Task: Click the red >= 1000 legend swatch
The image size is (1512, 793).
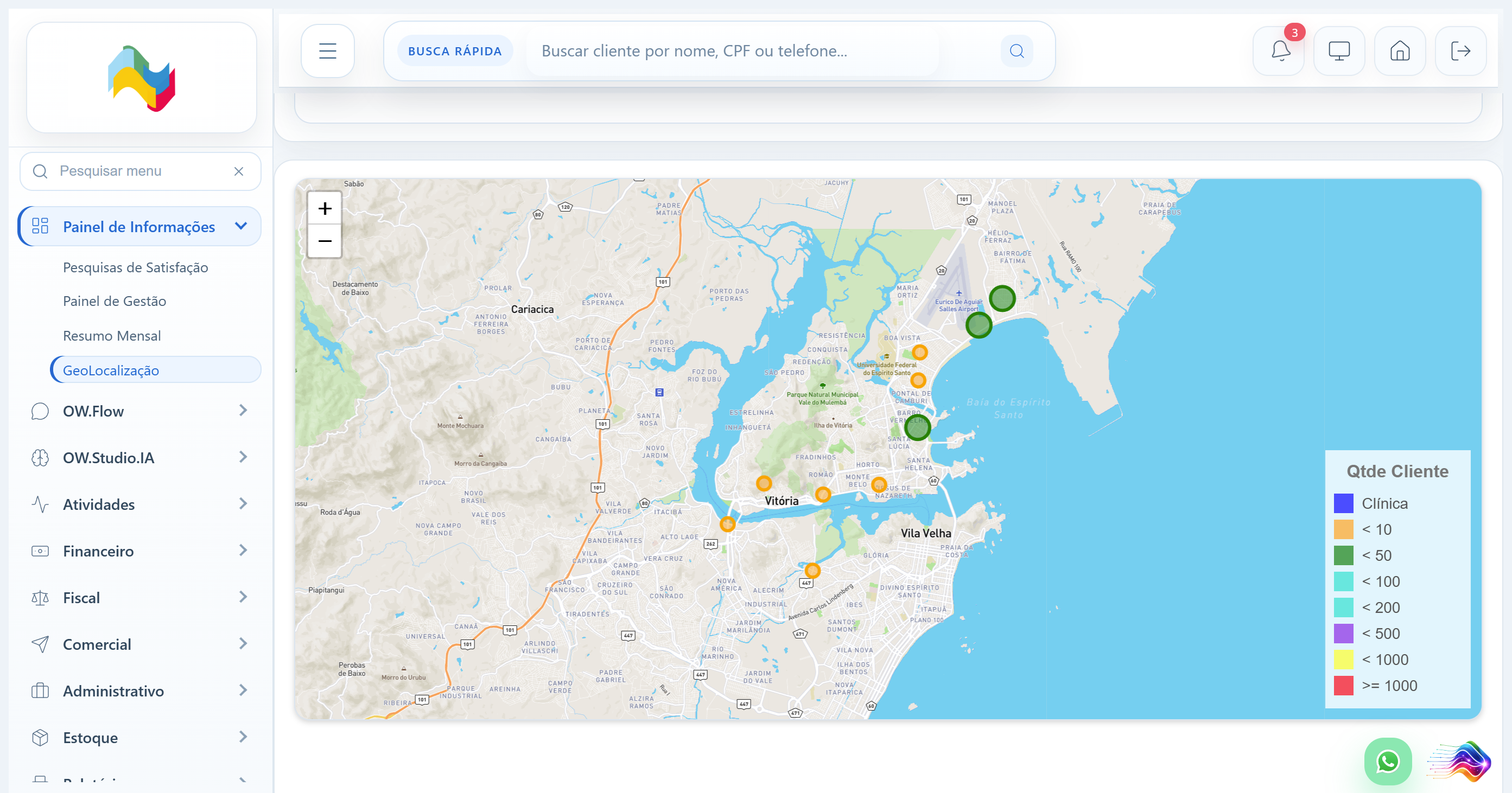Action: tap(1343, 686)
